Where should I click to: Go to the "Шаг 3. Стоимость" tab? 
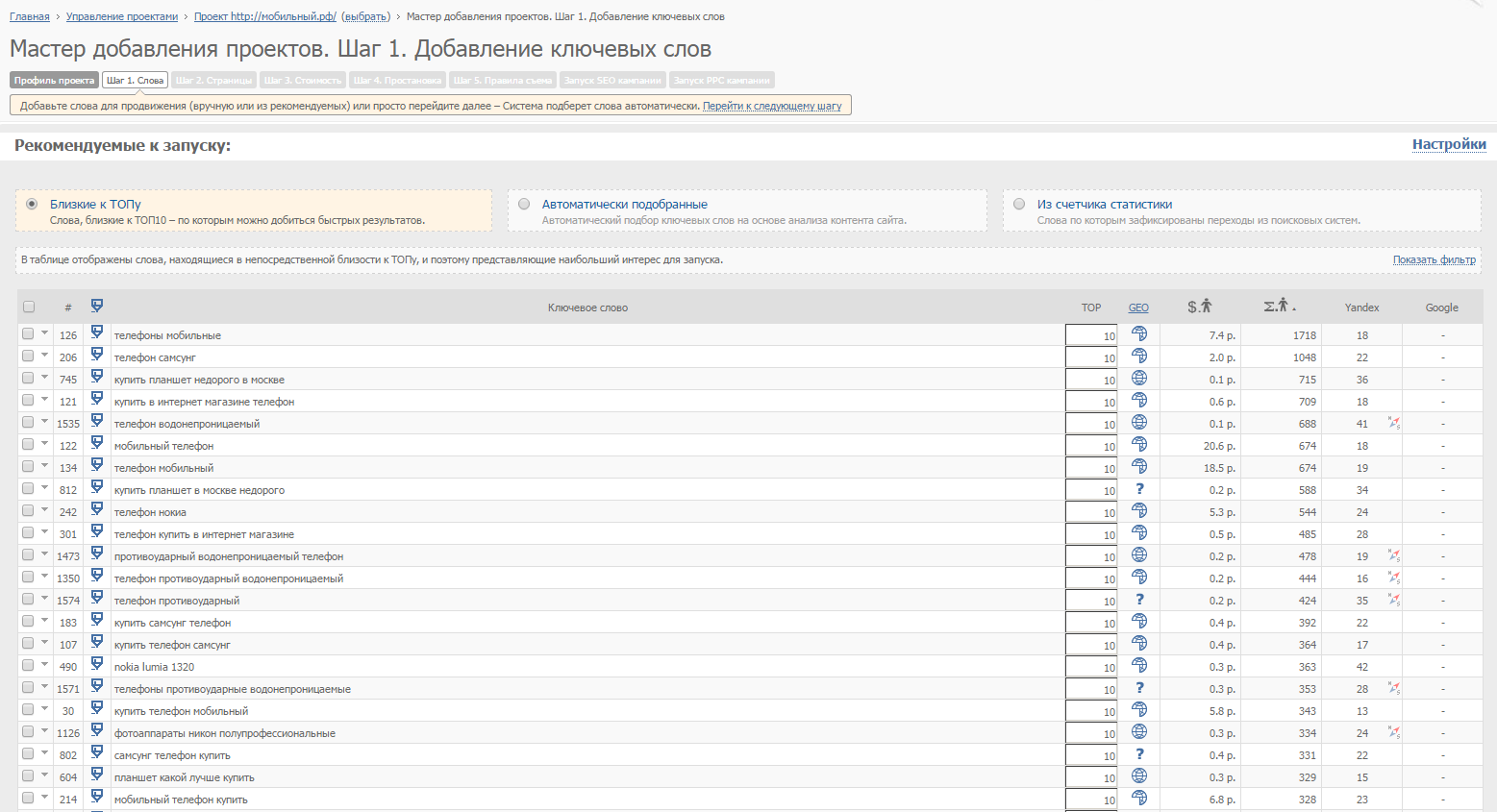click(x=303, y=81)
